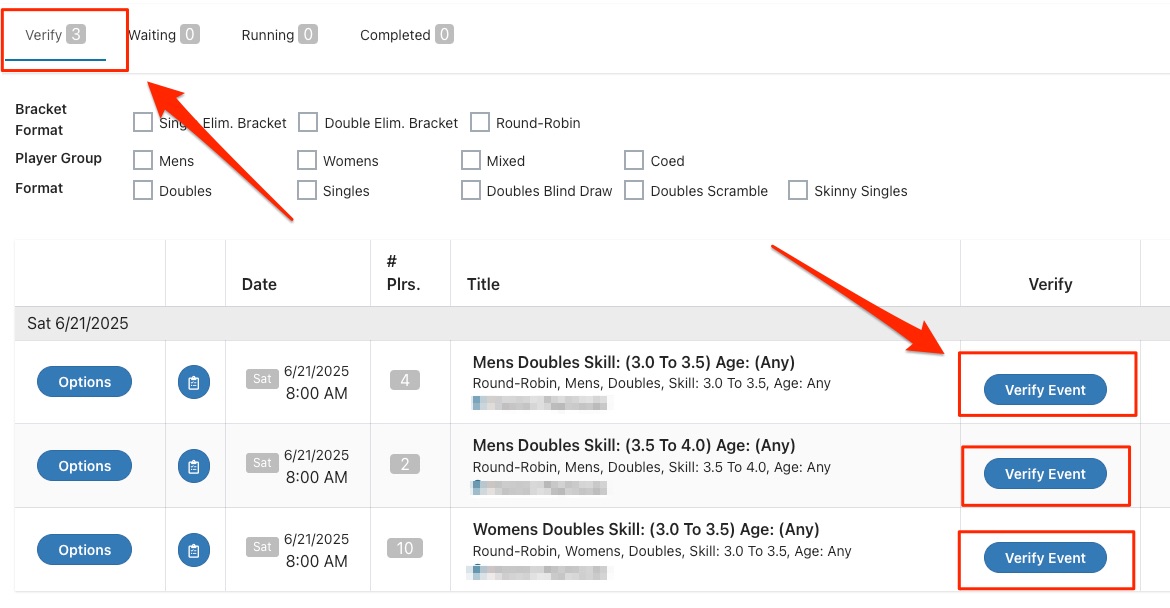This screenshot has width=1170, height=608.
Task: Check the Round-Robin bracket format
Action: [x=480, y=123]
